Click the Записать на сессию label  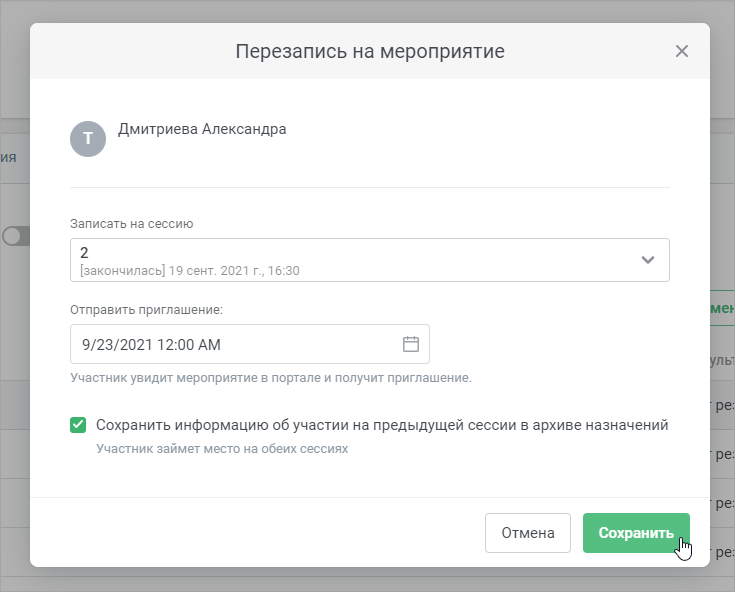point(132,224)
